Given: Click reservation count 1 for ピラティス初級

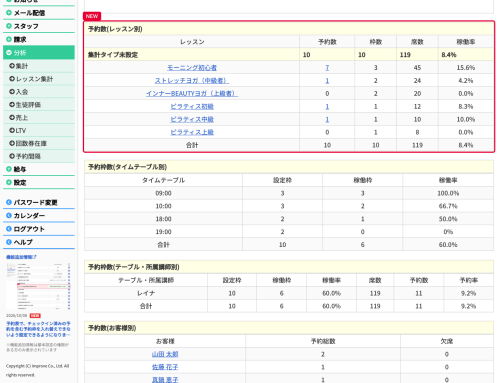Looking at the screenshot, I should 327,107.
